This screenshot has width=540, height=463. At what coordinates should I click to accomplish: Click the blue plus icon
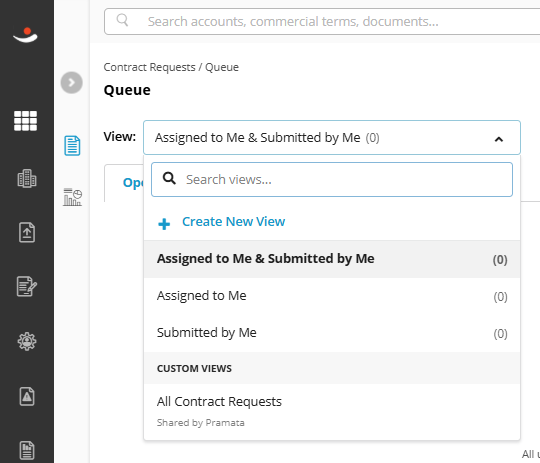coord(164,224)
